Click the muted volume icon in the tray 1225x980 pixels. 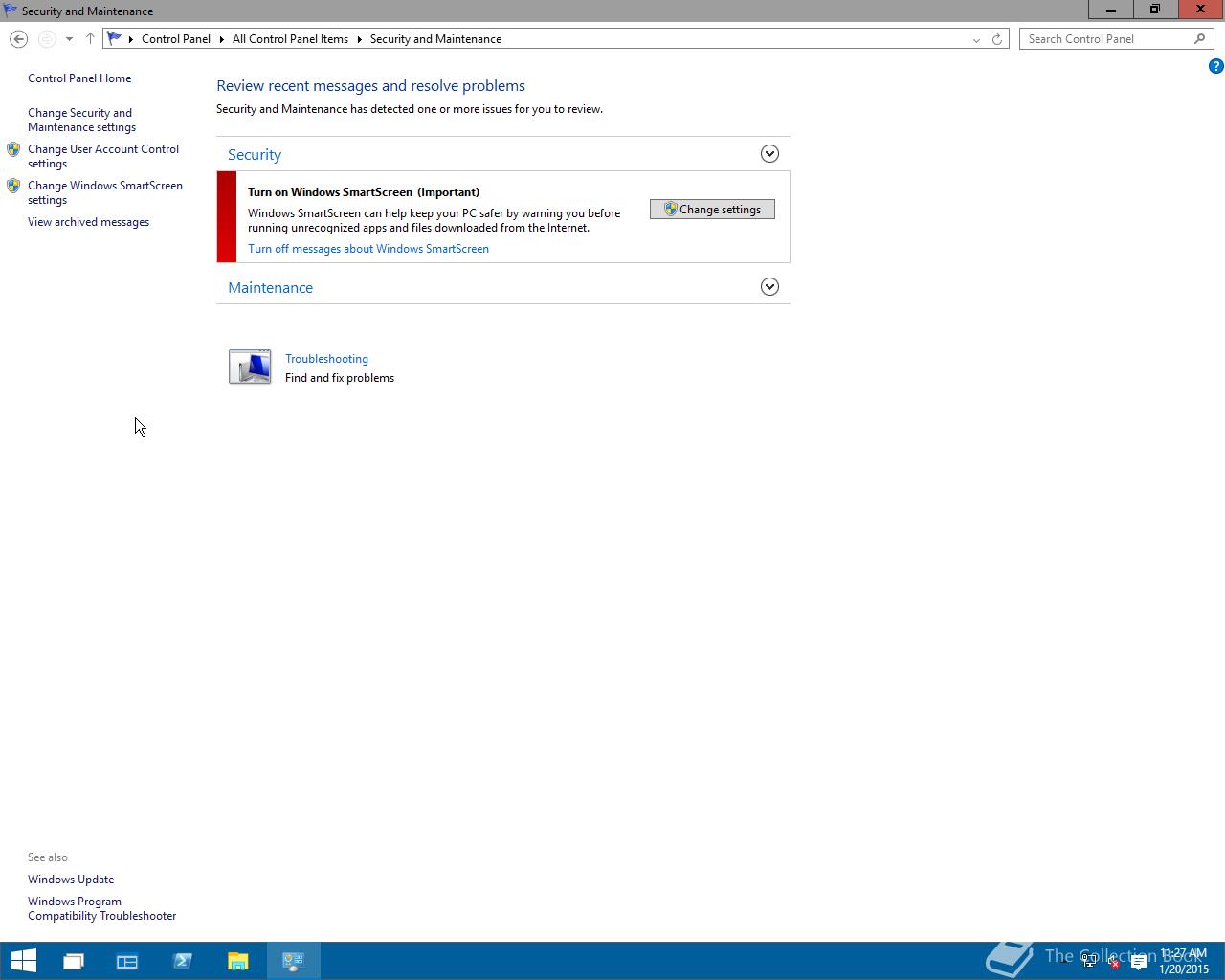coord(1113,962)
